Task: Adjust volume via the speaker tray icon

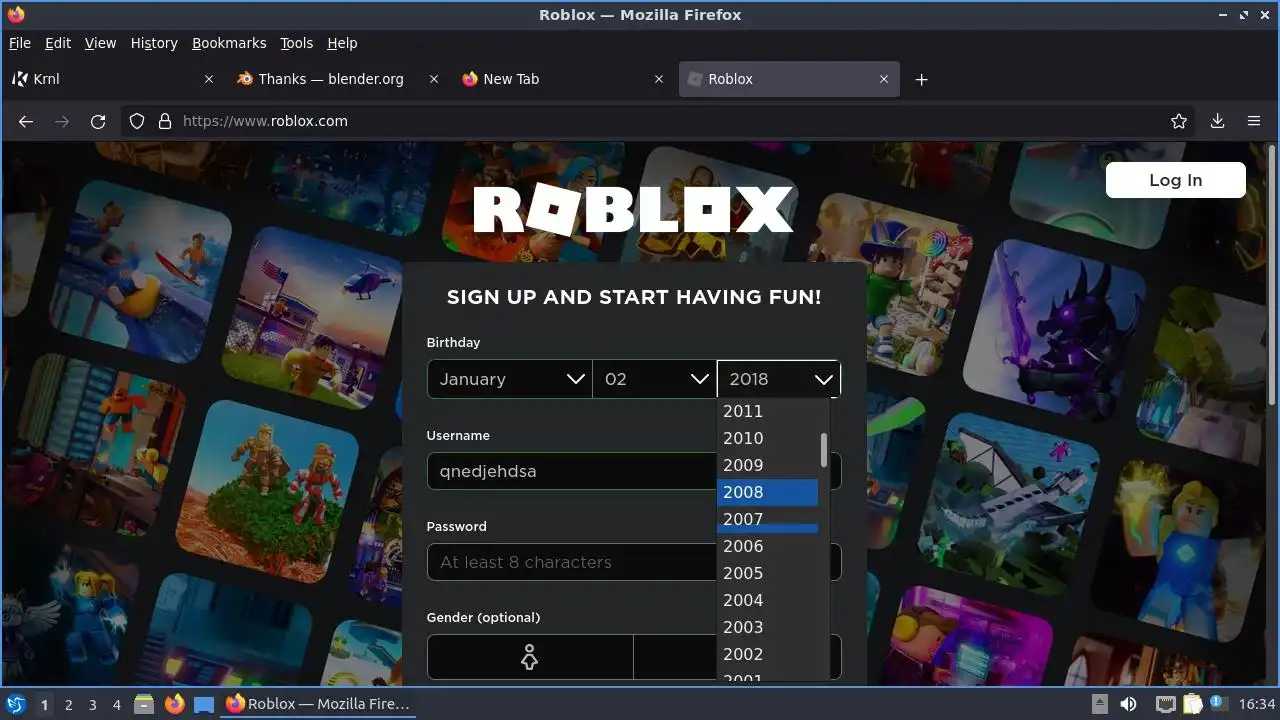Action: tap(1128, 705)
